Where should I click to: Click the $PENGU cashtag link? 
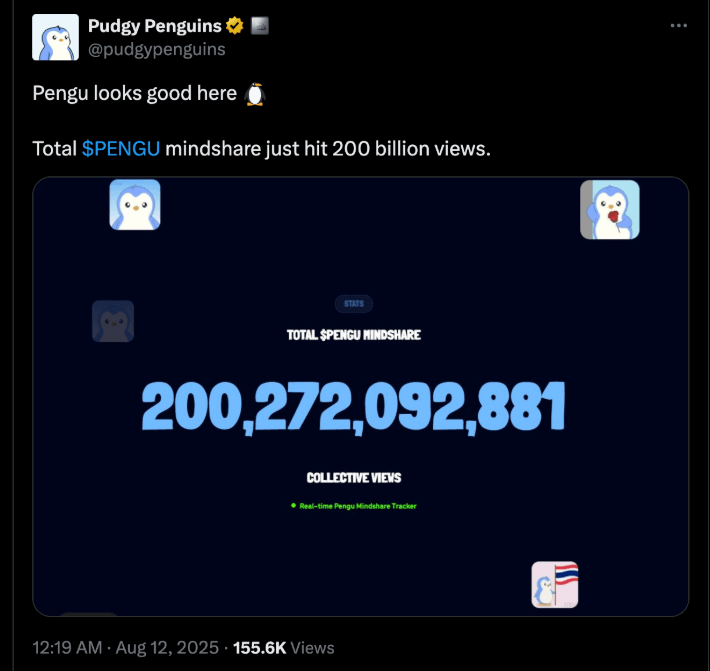[121, 149]
